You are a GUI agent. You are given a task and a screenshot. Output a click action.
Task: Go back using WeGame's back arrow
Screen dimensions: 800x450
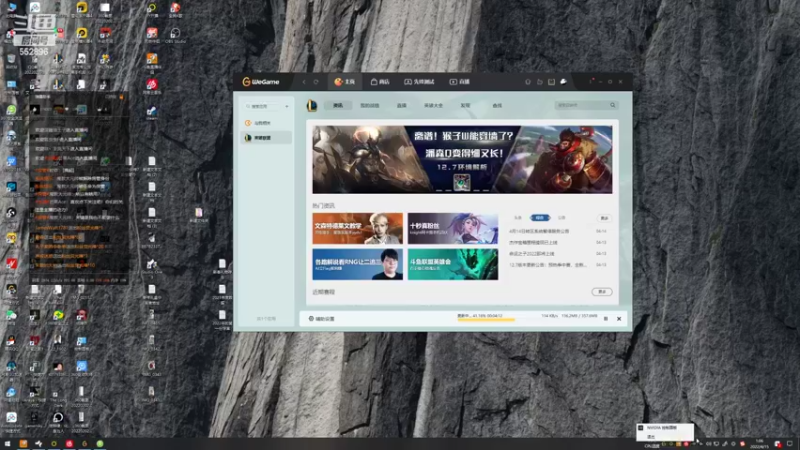pyautogui.click(x=304, y=82)
